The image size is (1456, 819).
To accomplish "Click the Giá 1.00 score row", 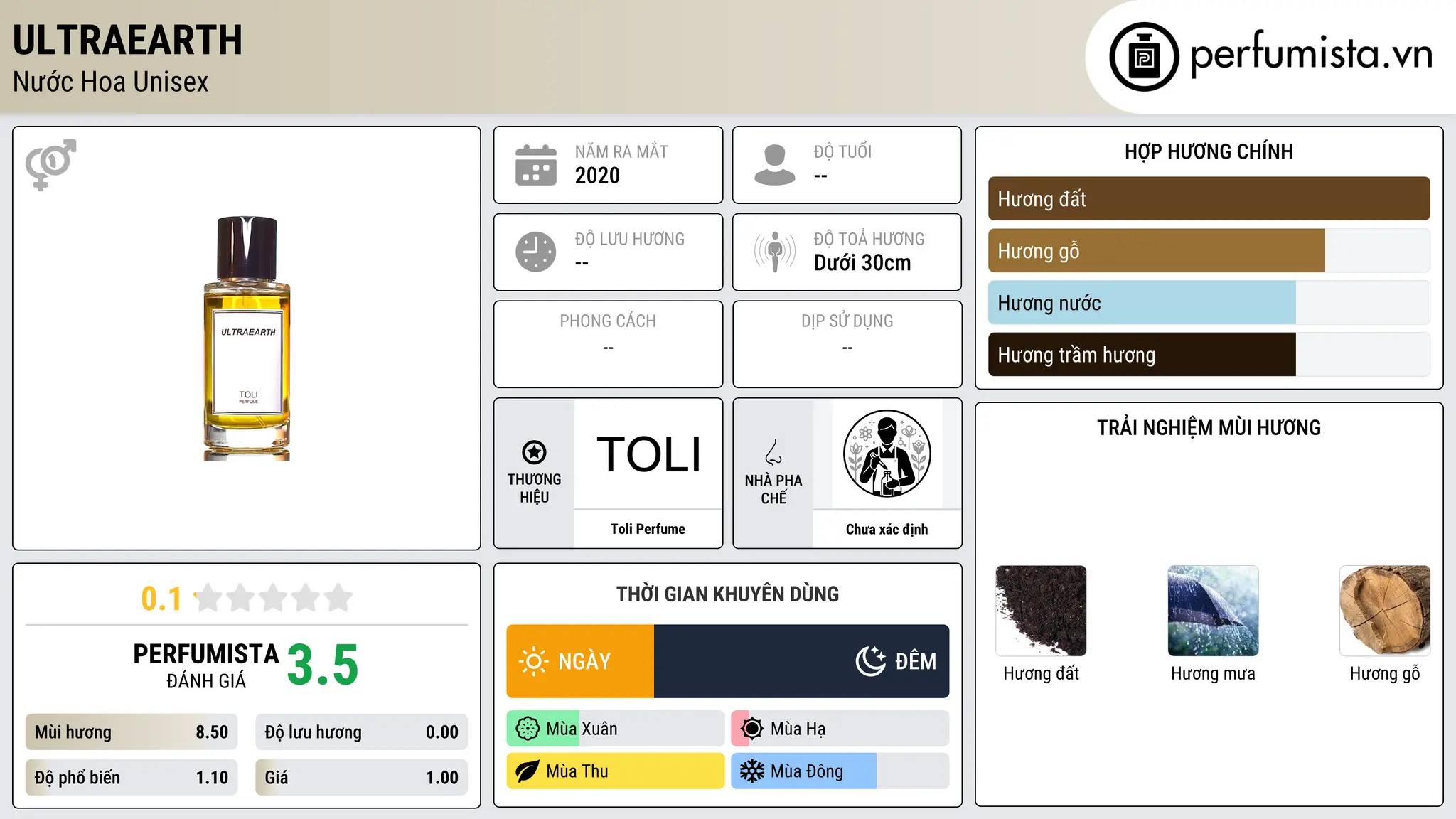I will [361, 778].
